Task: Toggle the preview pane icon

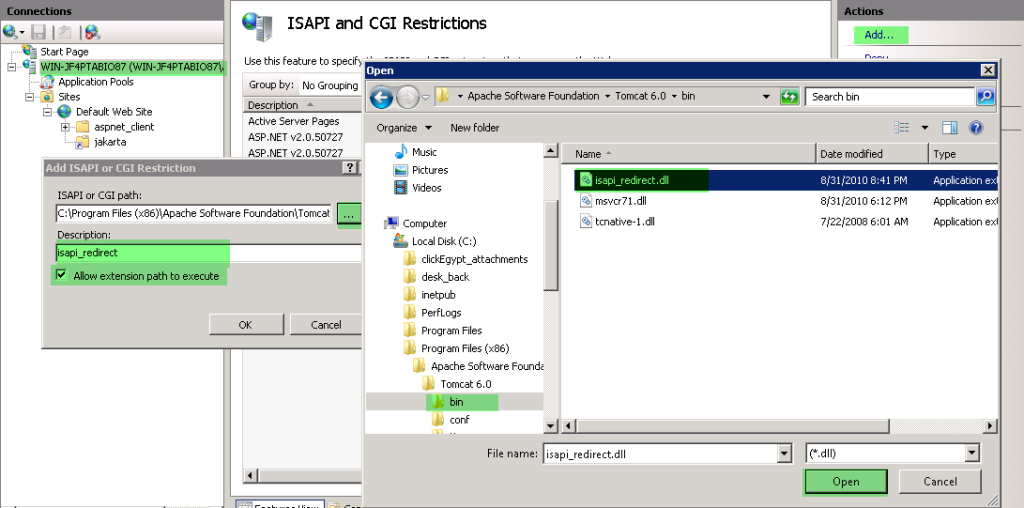Action: click(949, 128)
